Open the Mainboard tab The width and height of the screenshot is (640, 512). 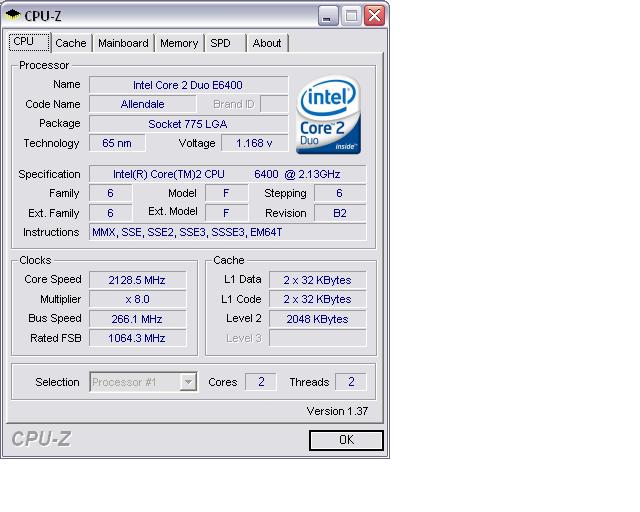[123, 43]
